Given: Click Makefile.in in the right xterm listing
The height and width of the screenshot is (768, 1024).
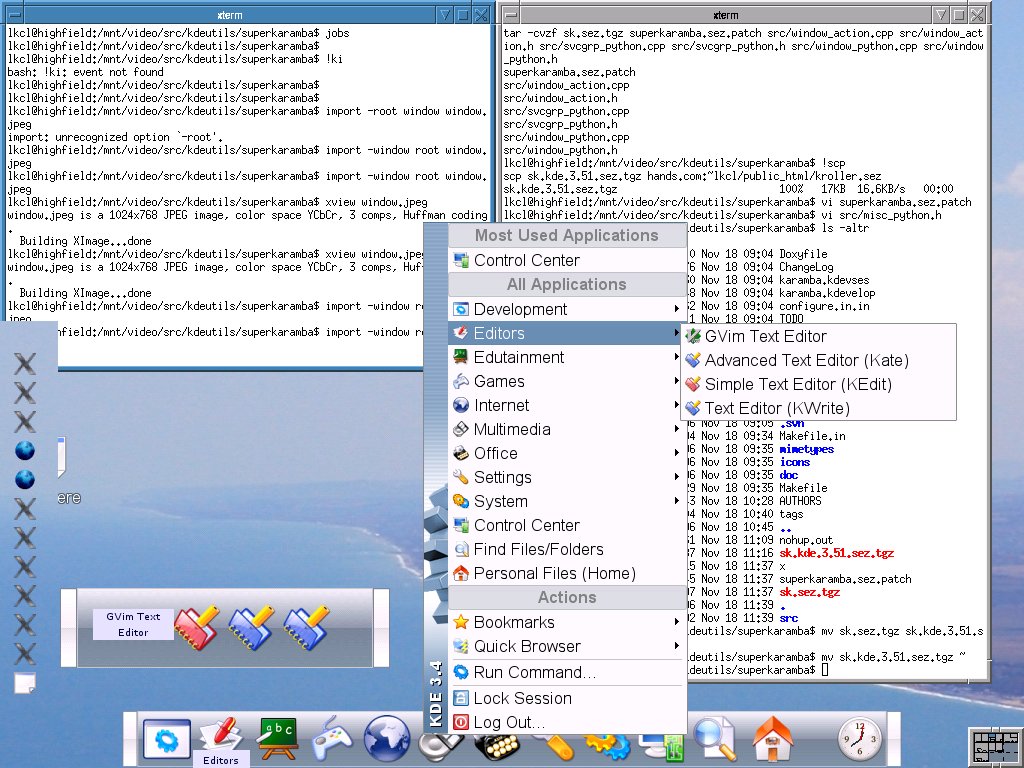Looking at the screenshot, I should 812,436.
